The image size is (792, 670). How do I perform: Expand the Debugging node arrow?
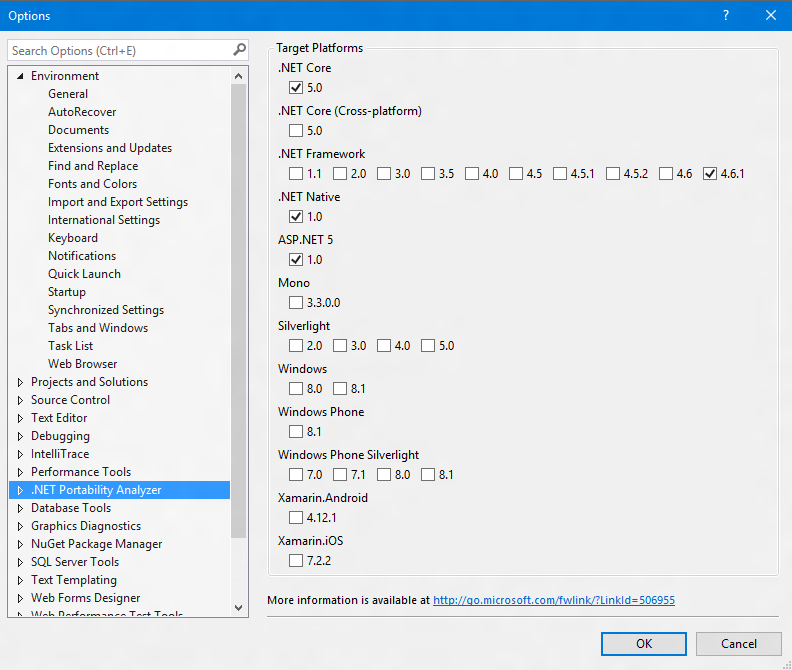tap(21, 436)
